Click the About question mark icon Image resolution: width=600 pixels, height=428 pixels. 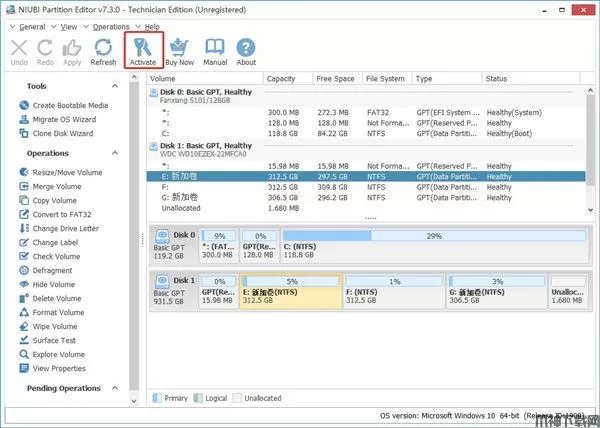pos(246,47)
